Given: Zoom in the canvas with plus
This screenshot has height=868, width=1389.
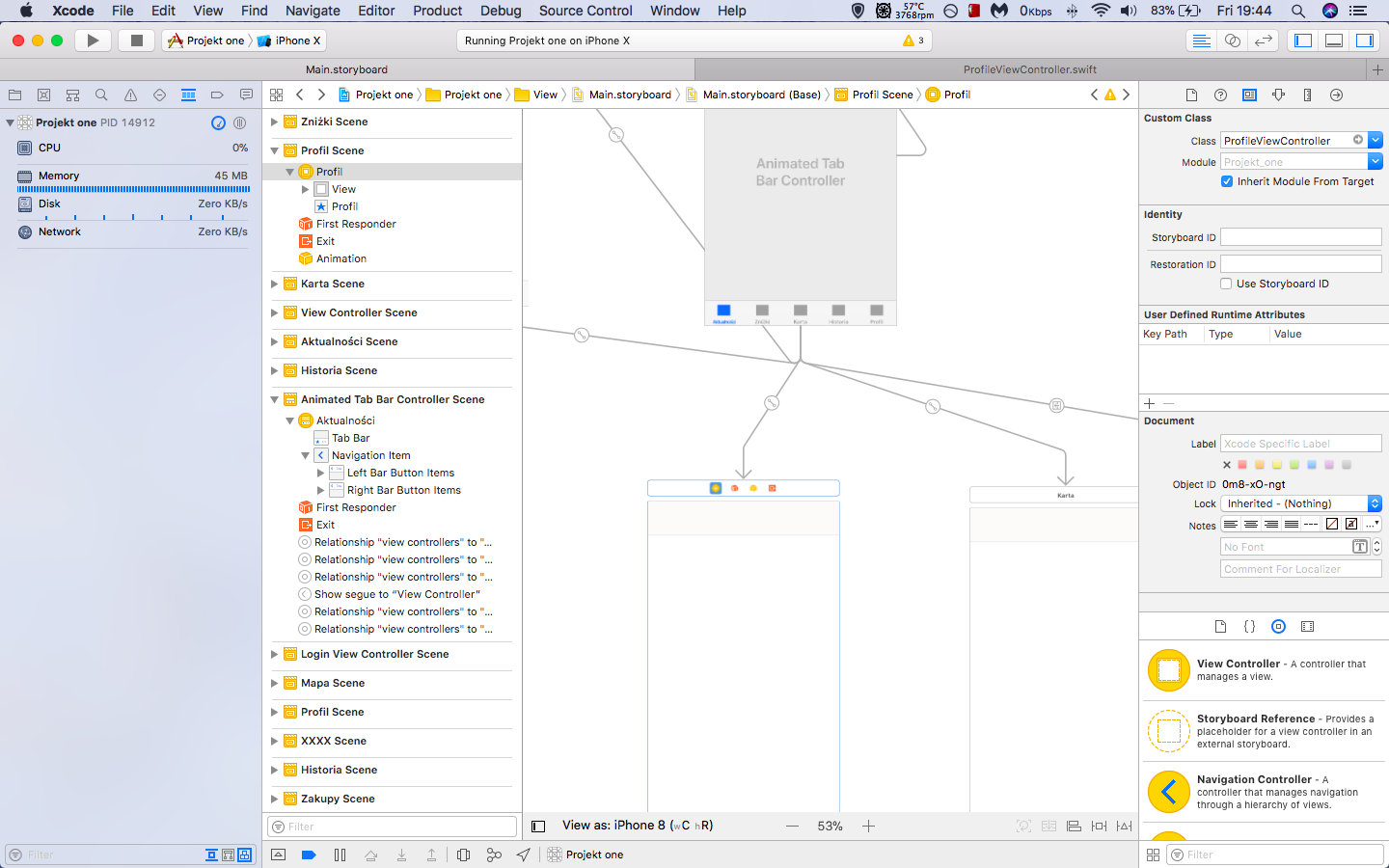Looking at the screenshot, I should [868, 826].
